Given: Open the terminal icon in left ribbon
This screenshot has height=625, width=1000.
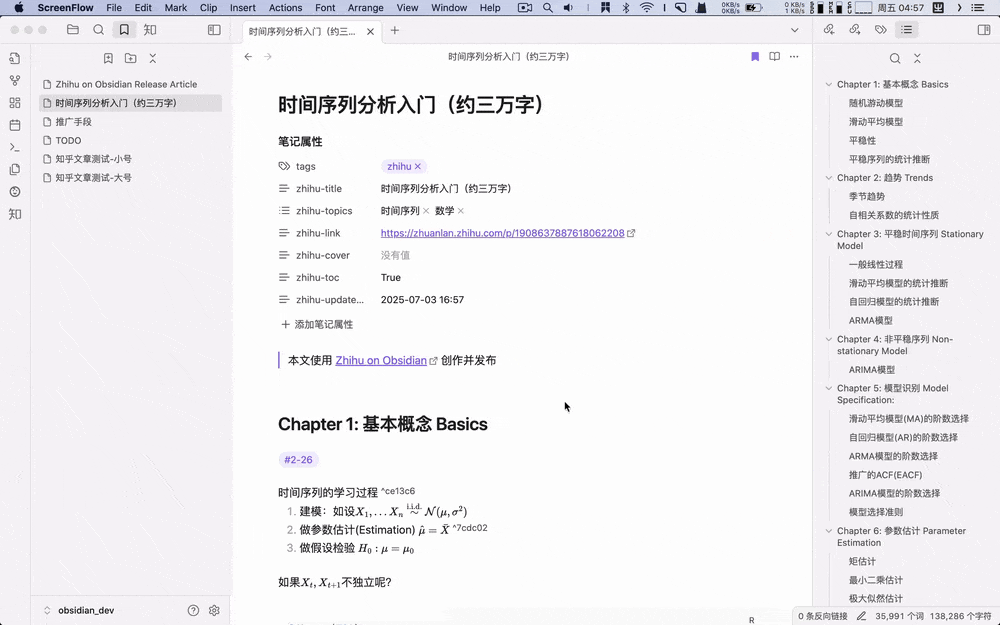Looking at the screenshot, I should pos(13,146).
